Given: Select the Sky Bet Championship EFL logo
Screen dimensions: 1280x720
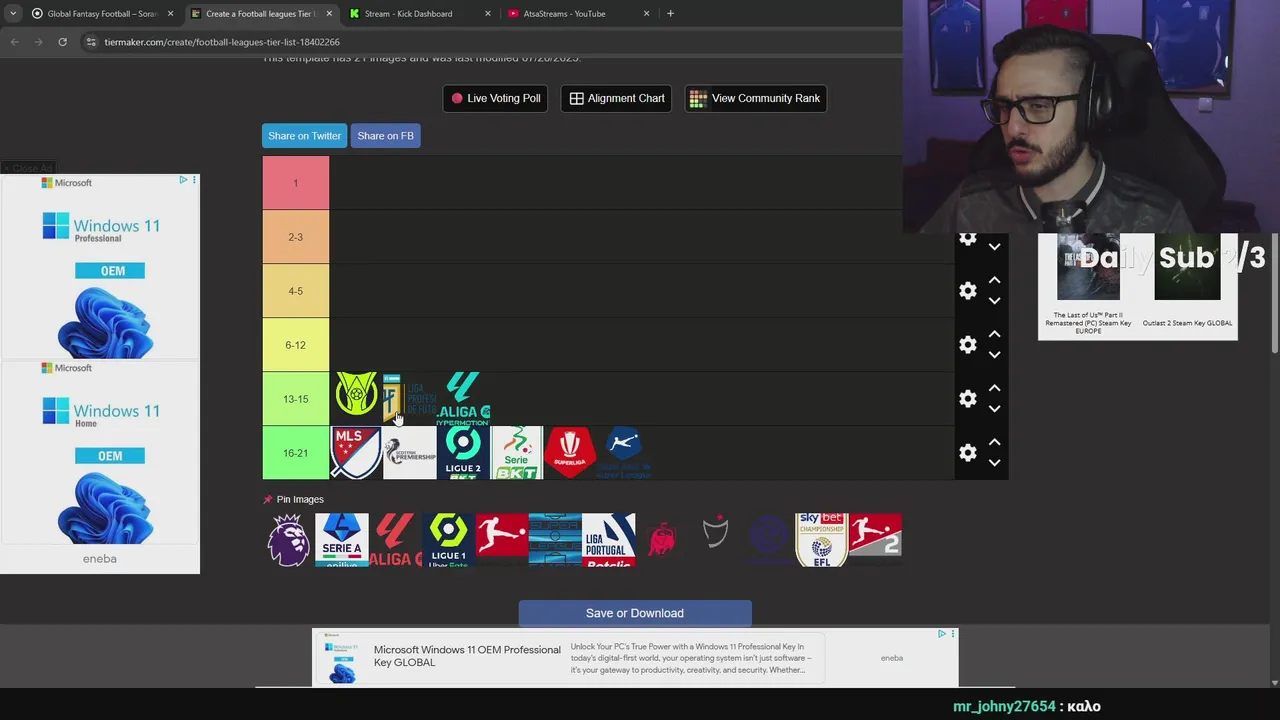Looking at the screenshot, I should tap(822, 540).
